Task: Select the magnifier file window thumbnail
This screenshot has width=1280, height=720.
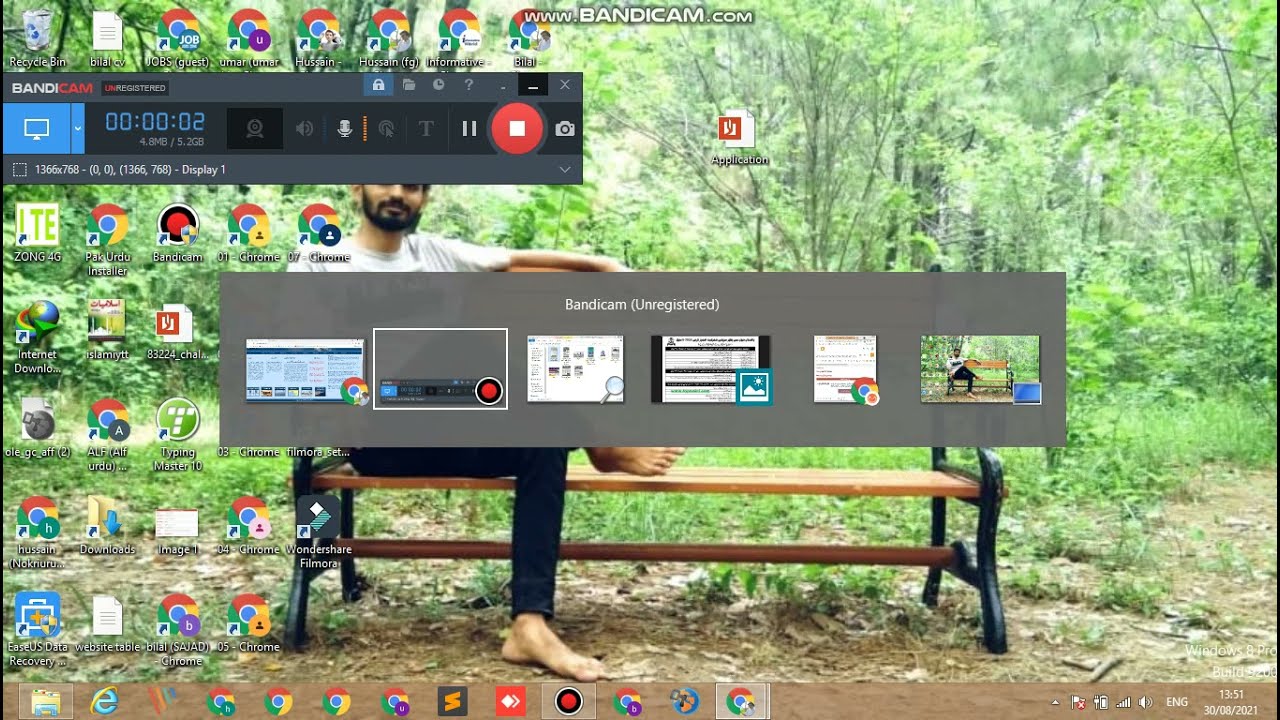Action: pyautogui.click(x=575, y=369)
